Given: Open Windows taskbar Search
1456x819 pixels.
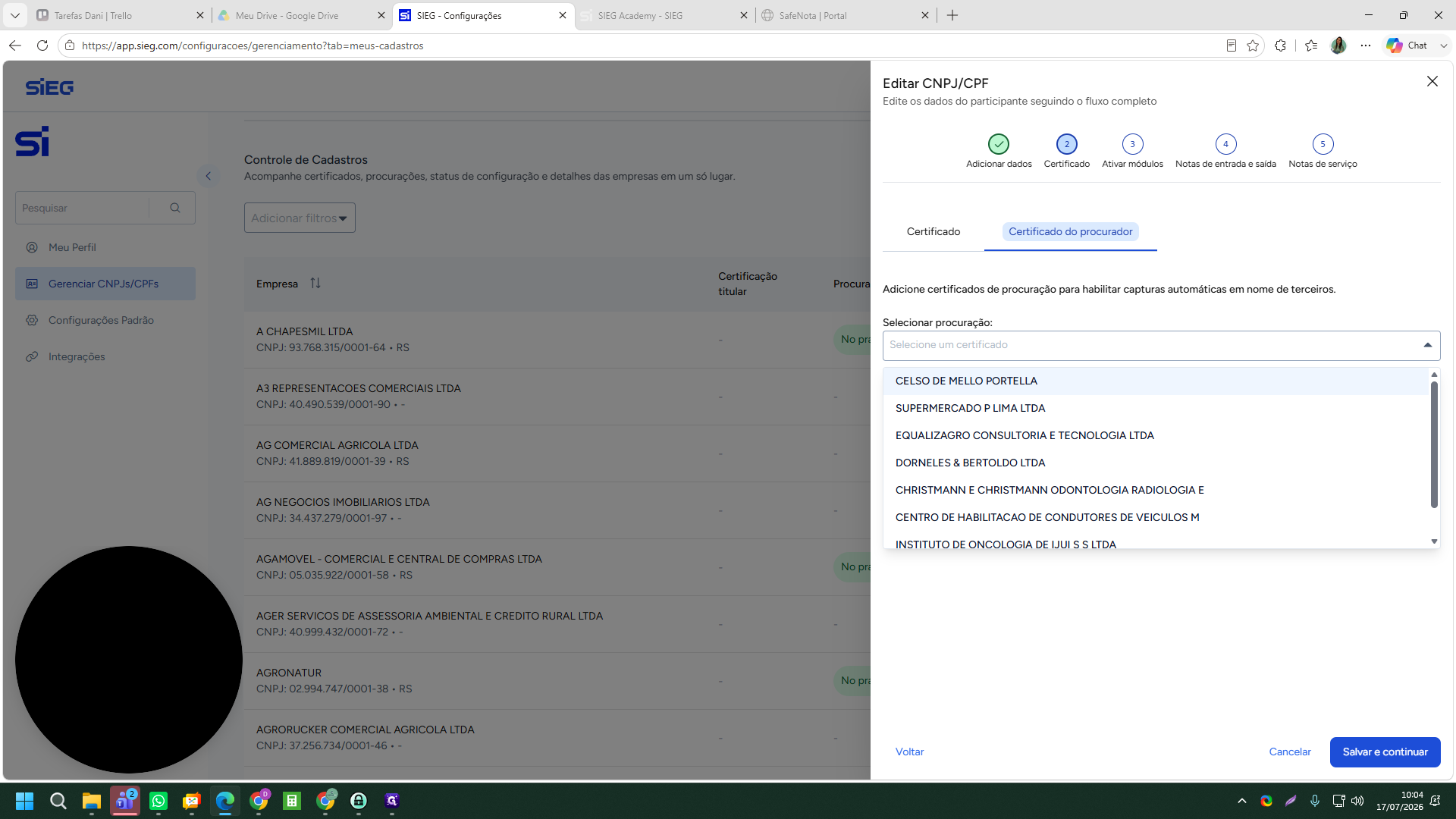Looking at the screenshot, I should pyautogui.click(x=58, y=801).
